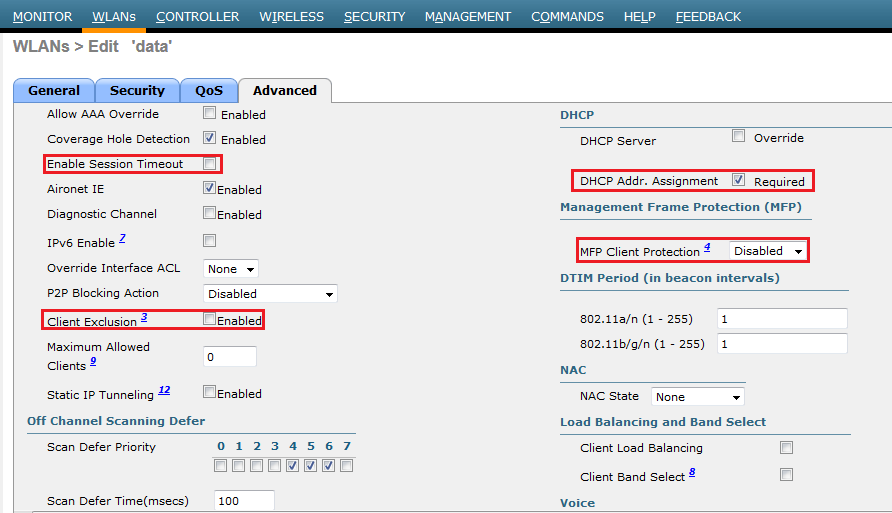
Task: Check Scan Defer Priority 0 box
Action: (221, 466)
